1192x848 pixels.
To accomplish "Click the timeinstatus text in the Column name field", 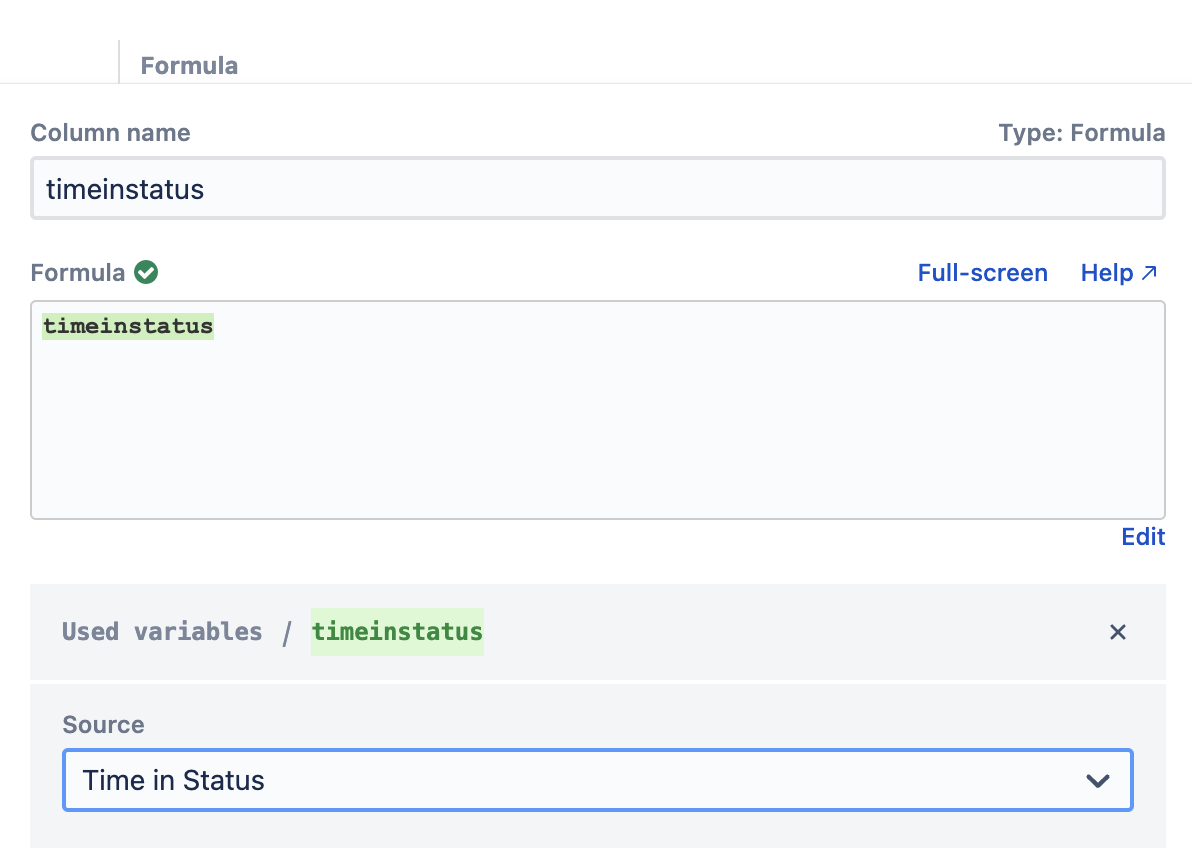I will (x=126, y=188).
